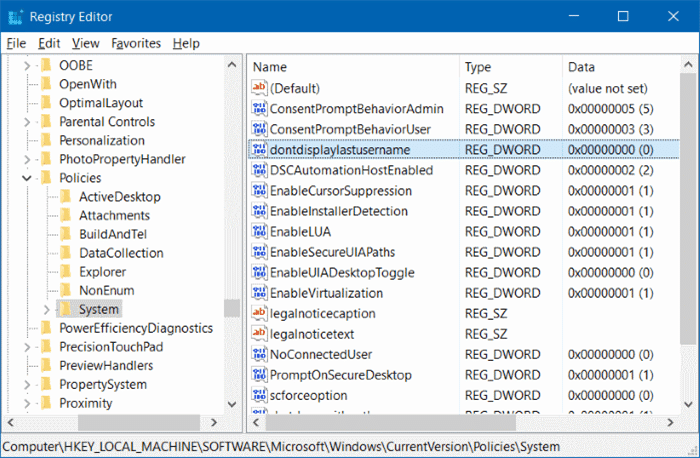Click the values pane scroll down arrow
700x458 pixels.
click(688, 404)
